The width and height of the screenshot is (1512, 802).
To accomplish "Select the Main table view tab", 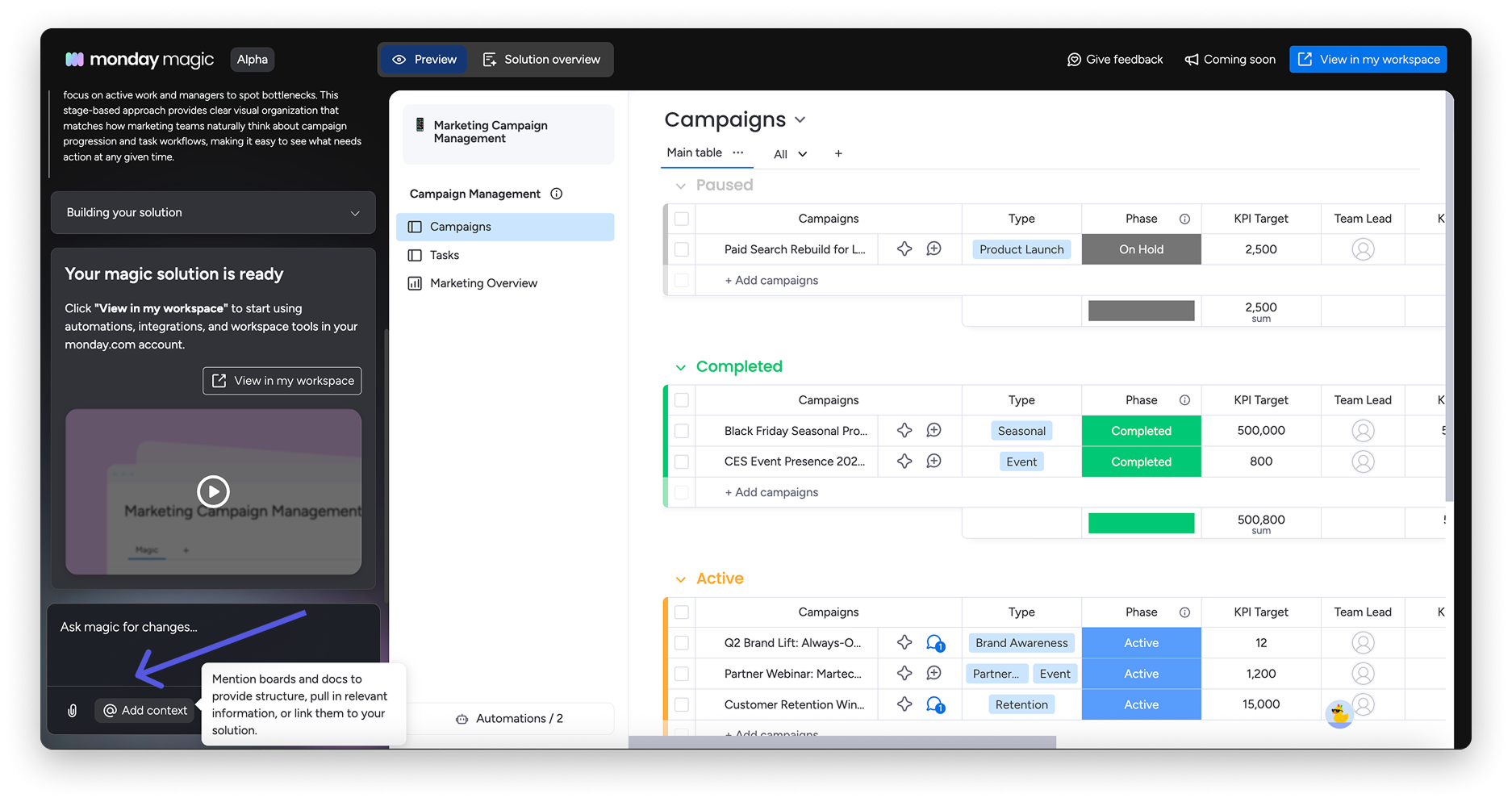I will pyautogui.click(x=694, y=152).
